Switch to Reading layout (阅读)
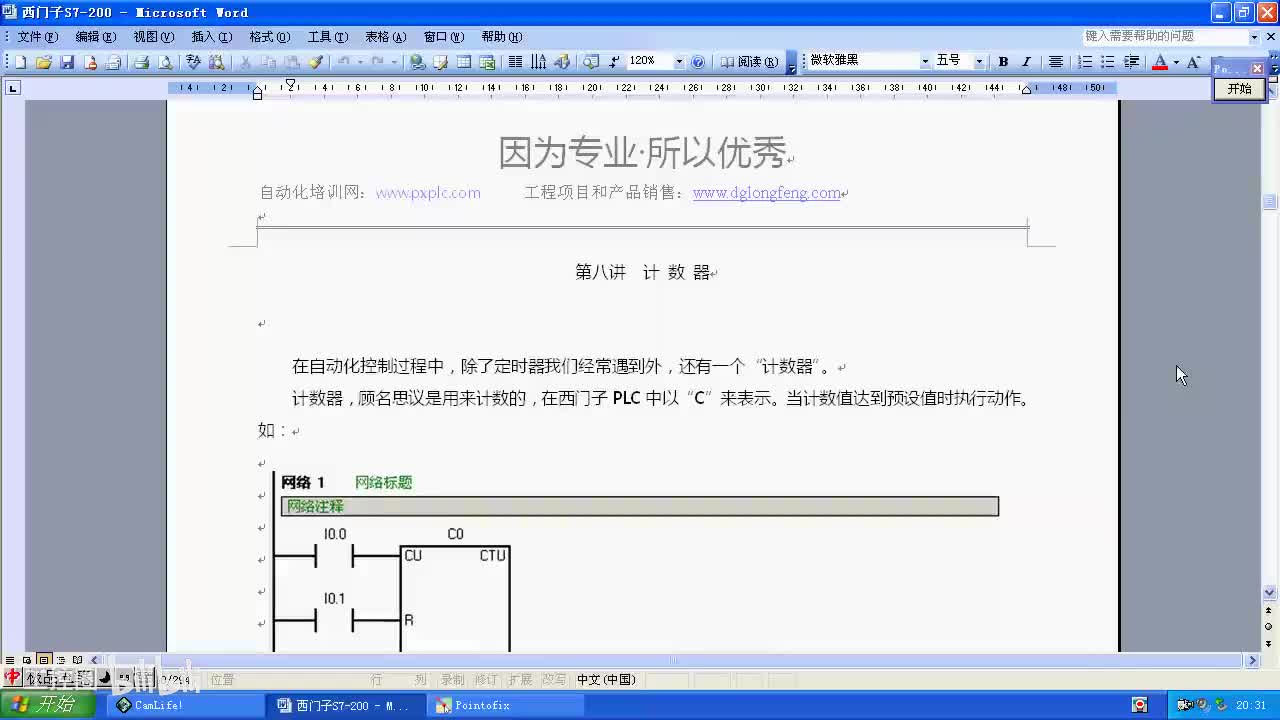 [x=749, y=62]
